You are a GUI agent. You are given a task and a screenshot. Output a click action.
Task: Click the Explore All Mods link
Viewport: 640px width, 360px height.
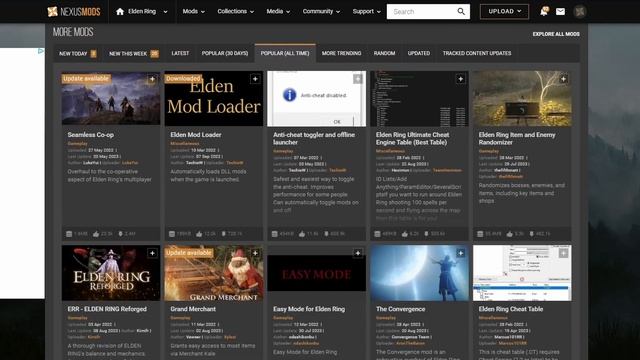pyautogui.click(x=556, y=34)
